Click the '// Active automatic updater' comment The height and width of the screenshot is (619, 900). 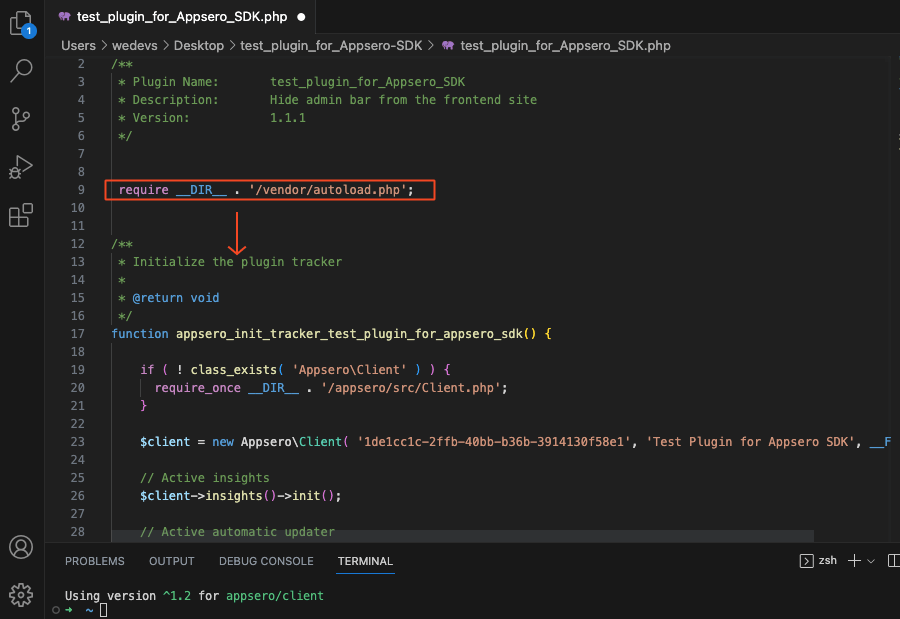click(x=237, y=532)
